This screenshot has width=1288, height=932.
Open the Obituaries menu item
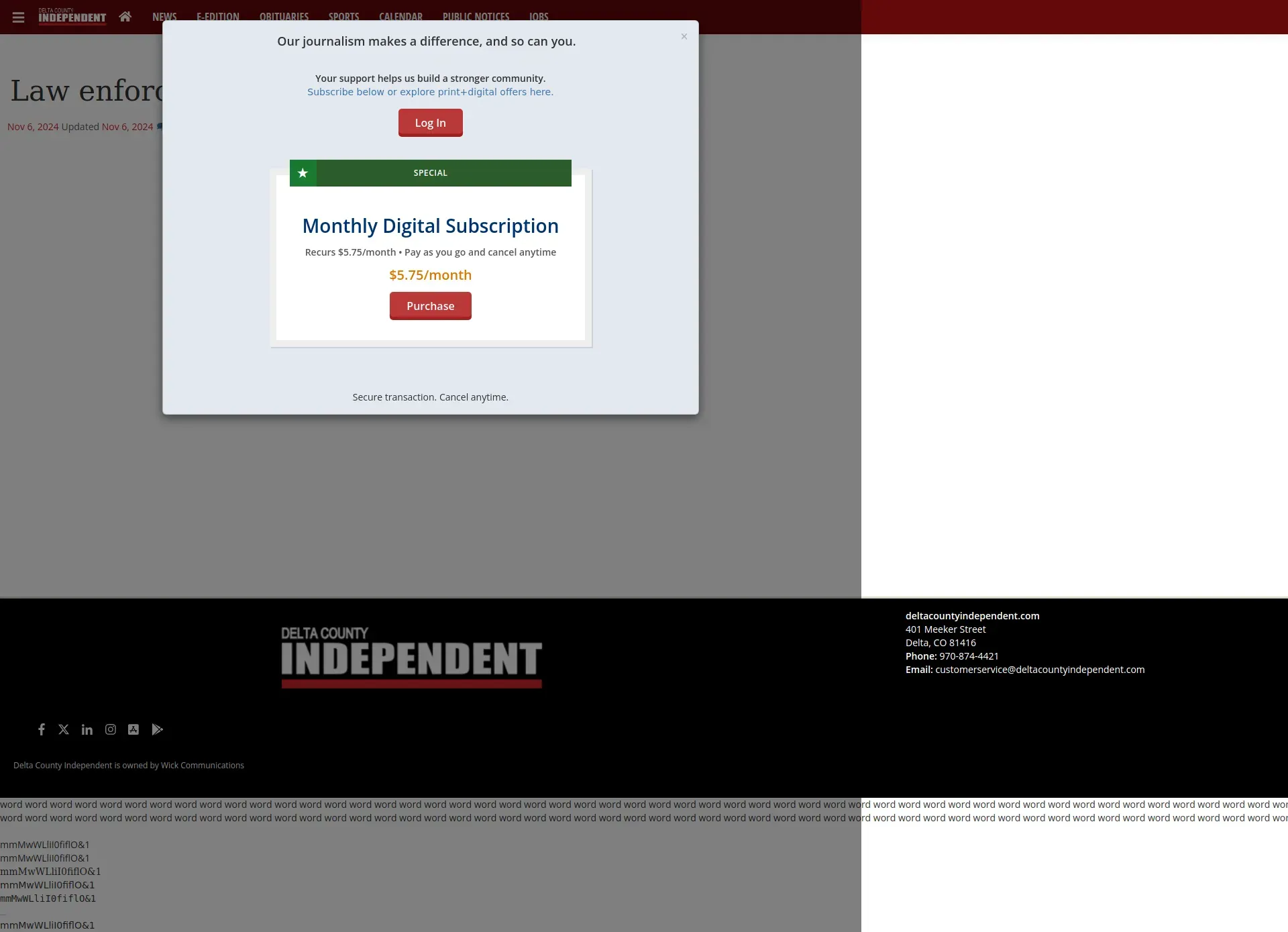[x=284, y=17]
